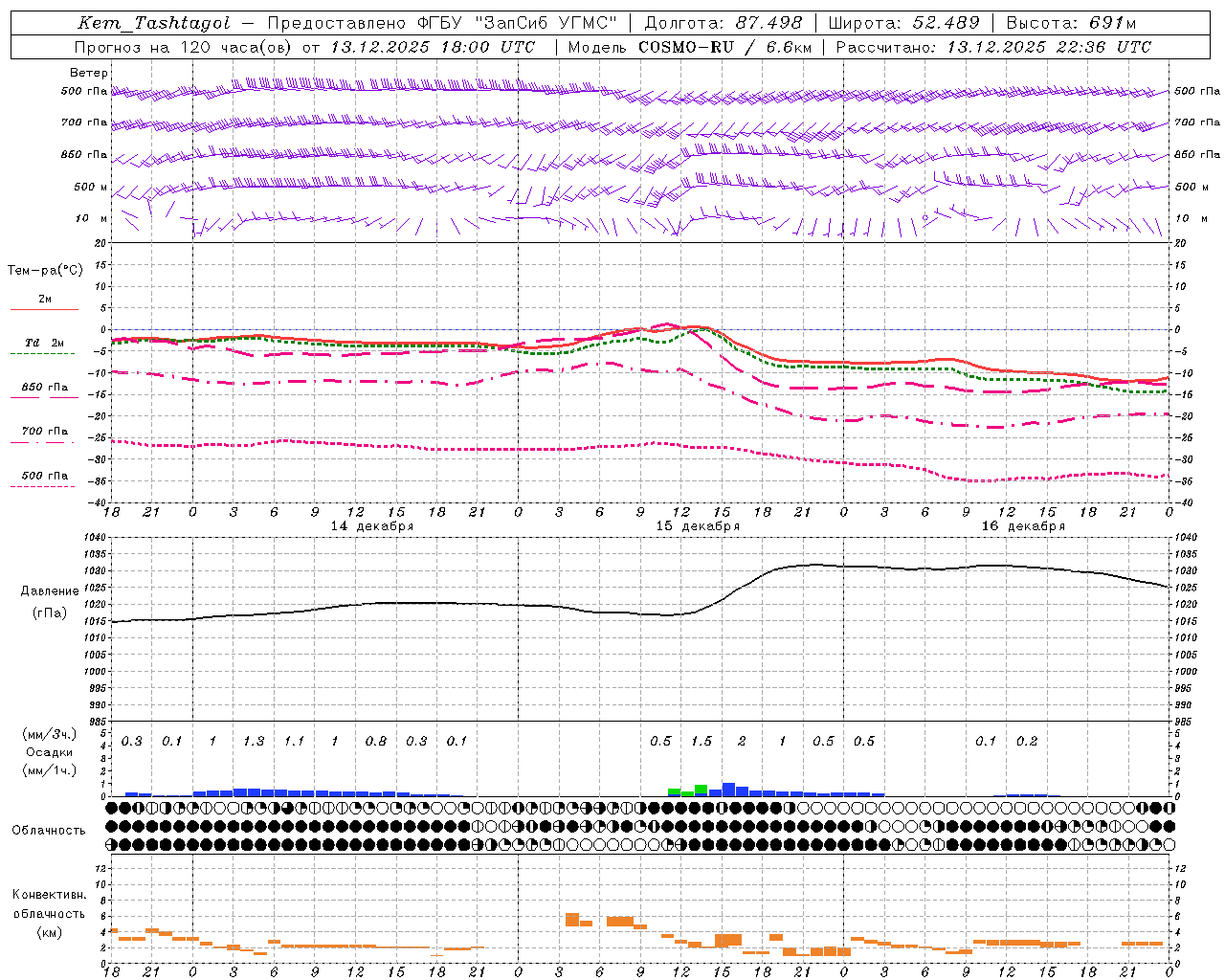Viewport: 1225px width, 980px height.
Task: Select the 1.5 precipitation value
Action: (x=702, y=742)
